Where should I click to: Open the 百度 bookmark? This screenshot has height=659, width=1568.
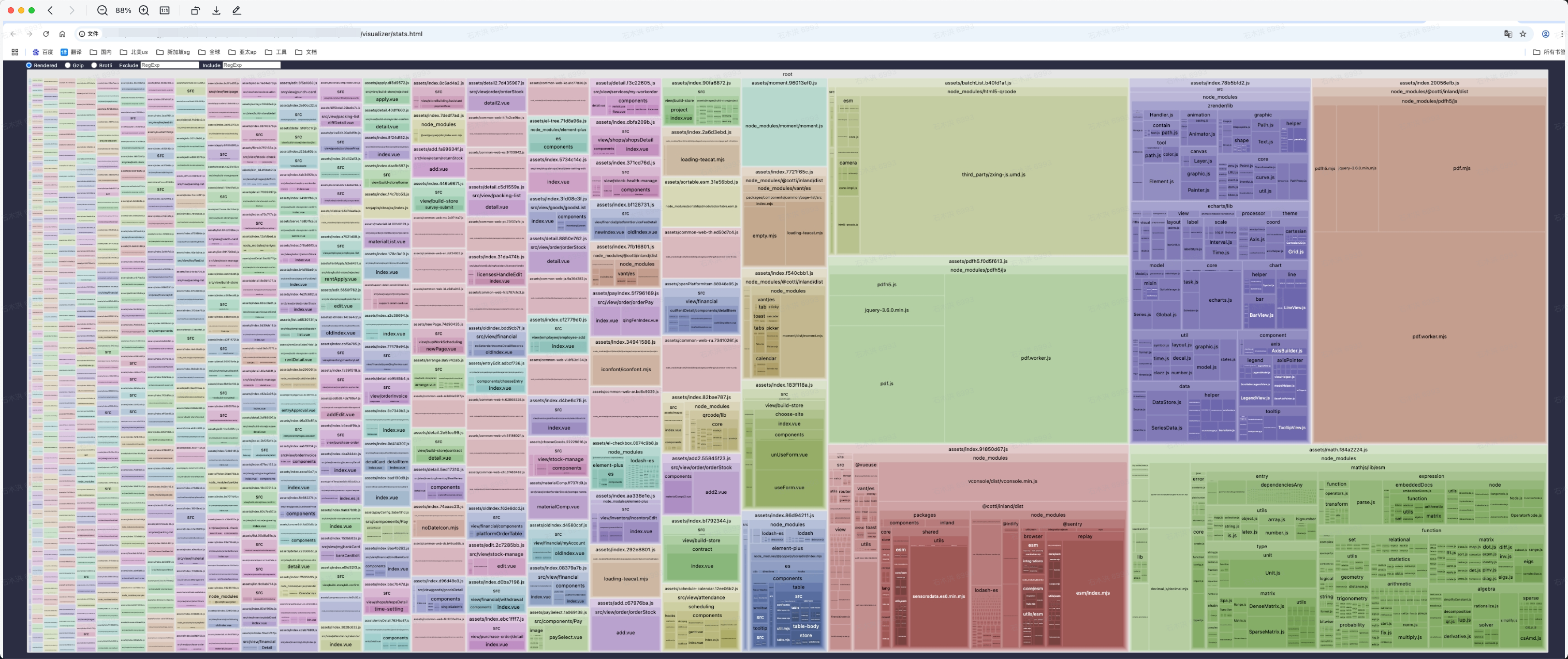[42, 52]
